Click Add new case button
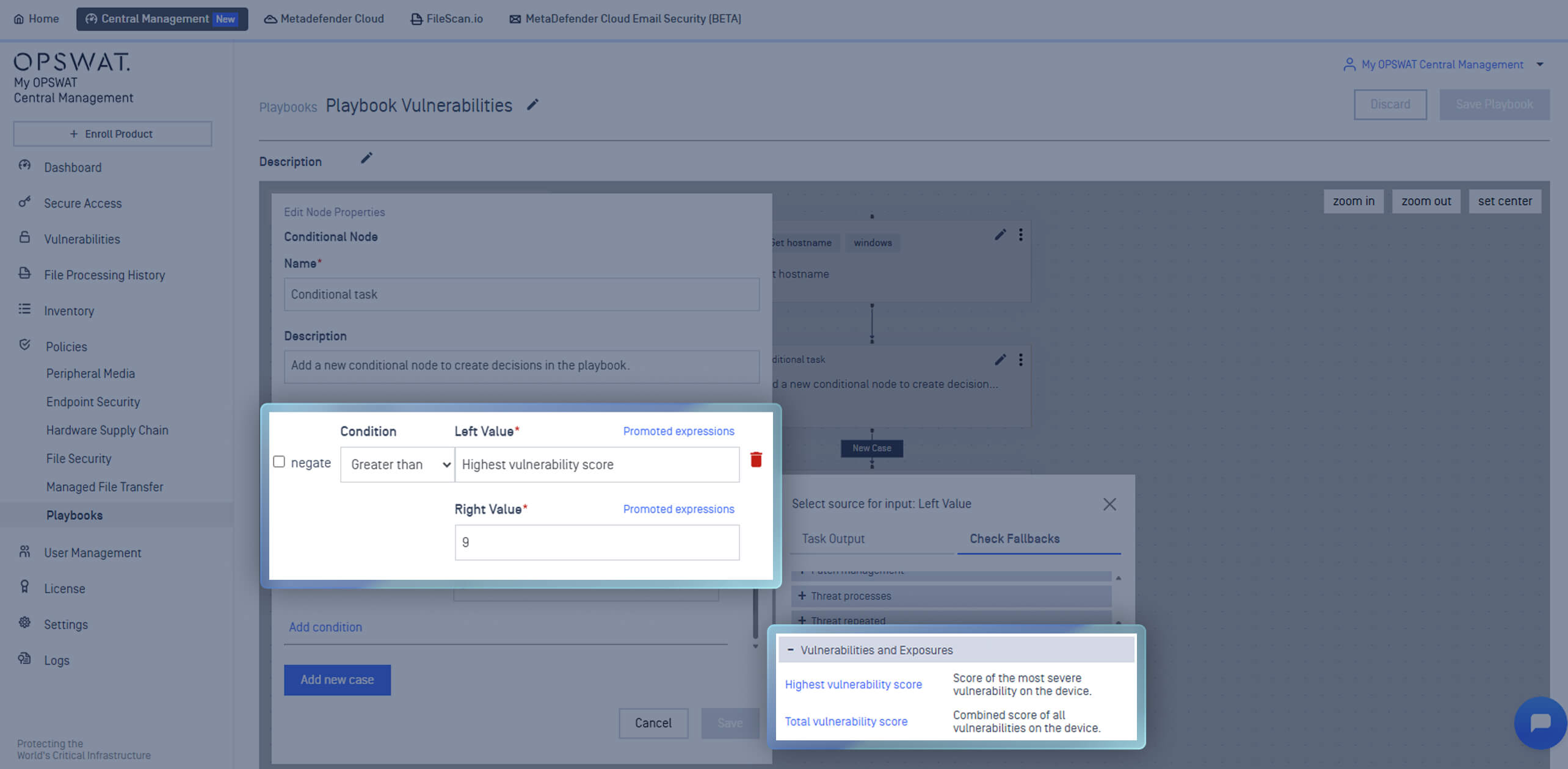Image resolution: width=1568 pixels, height=769 pixels. pyautogui.click(x=337, y=680)
